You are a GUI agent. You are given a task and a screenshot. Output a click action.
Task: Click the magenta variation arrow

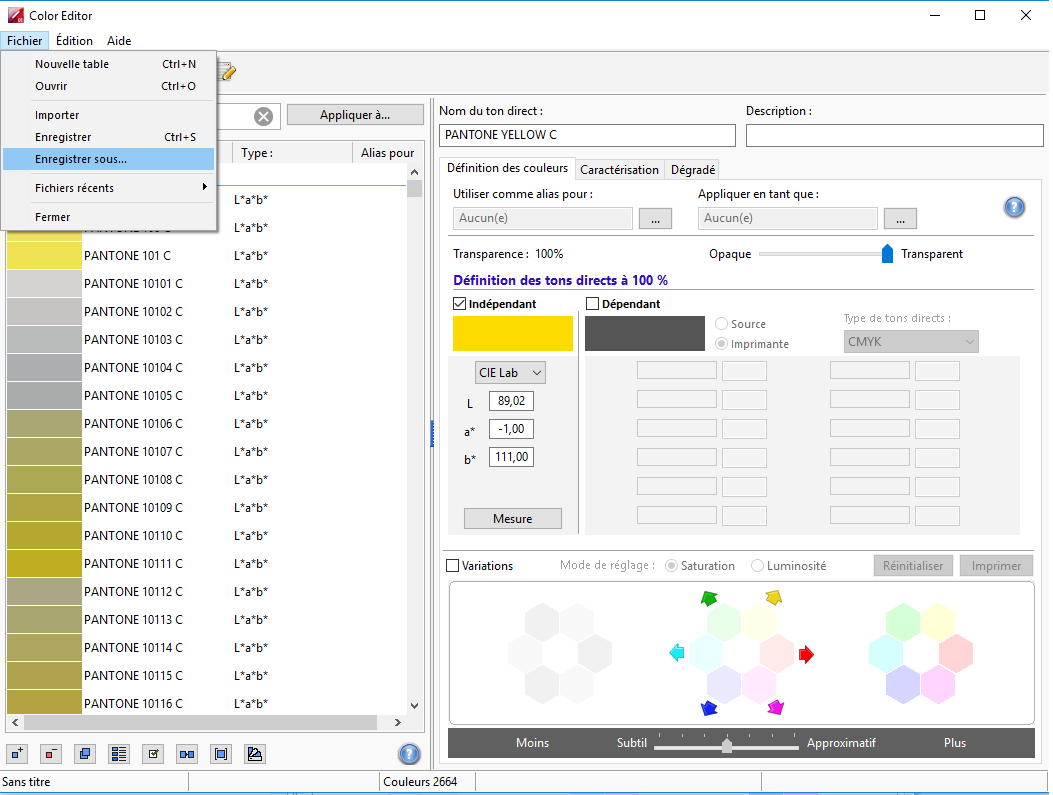pyautogui.click(x=775, y=707)
